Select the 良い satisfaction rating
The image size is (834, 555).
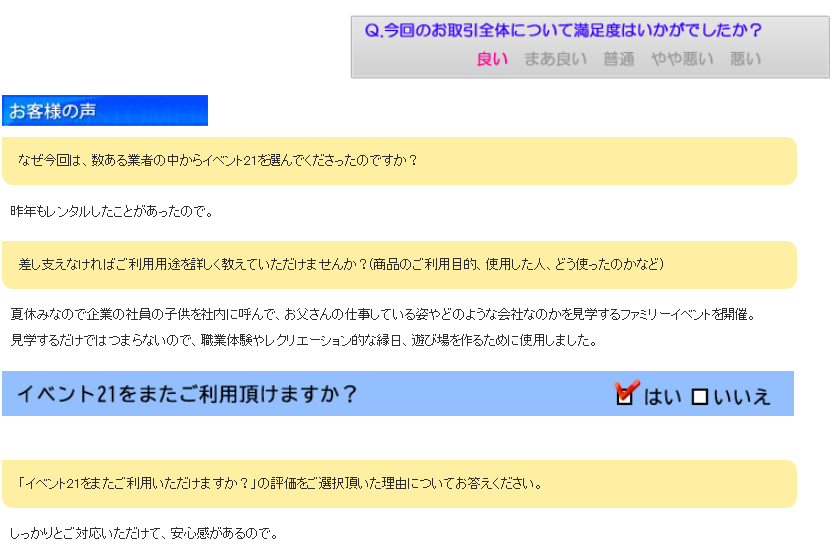coord(492,59)
